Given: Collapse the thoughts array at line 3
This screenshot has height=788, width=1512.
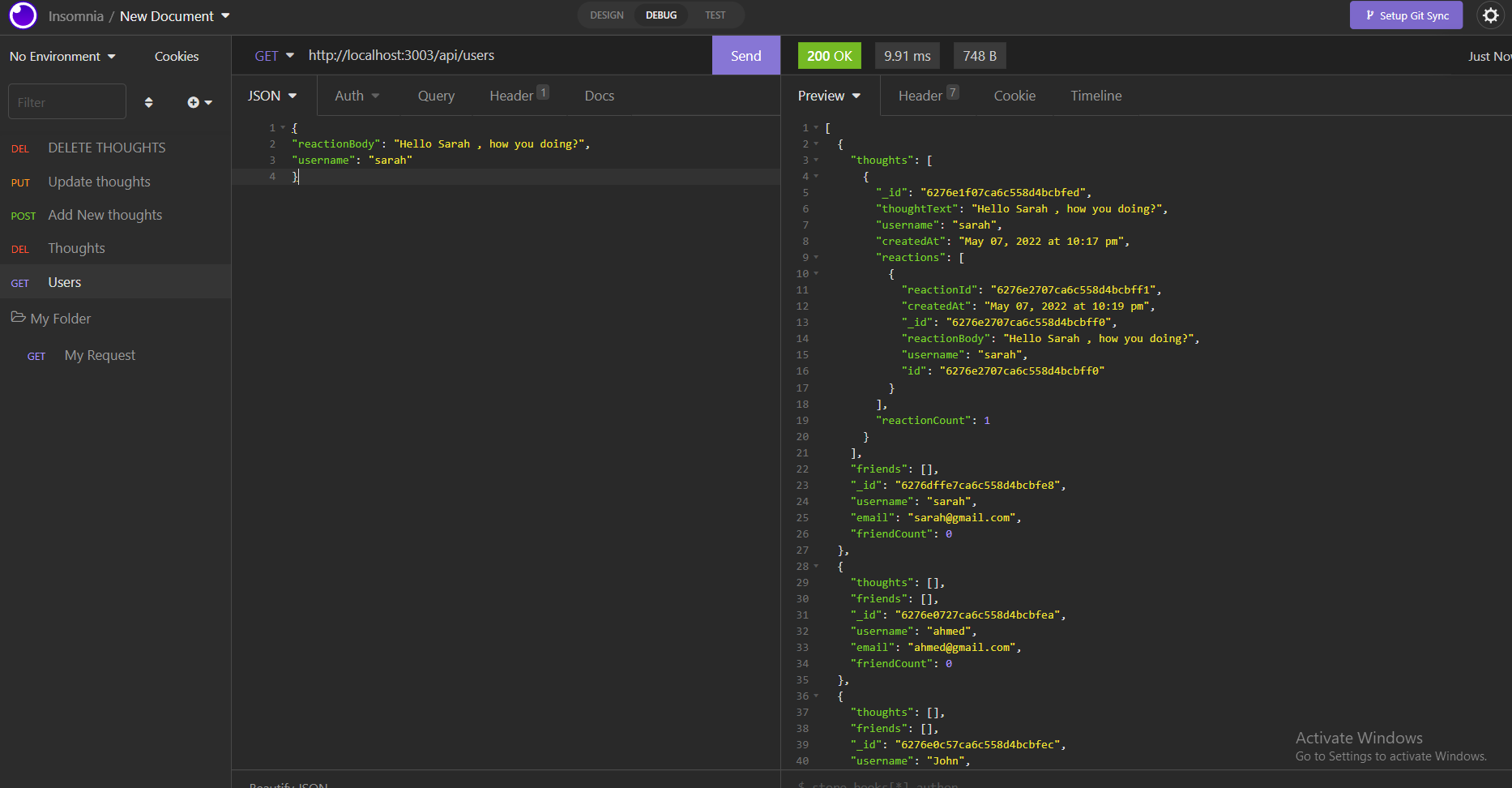Looking at the screenshot, I should pyautogui.click(x=816, y=161).
